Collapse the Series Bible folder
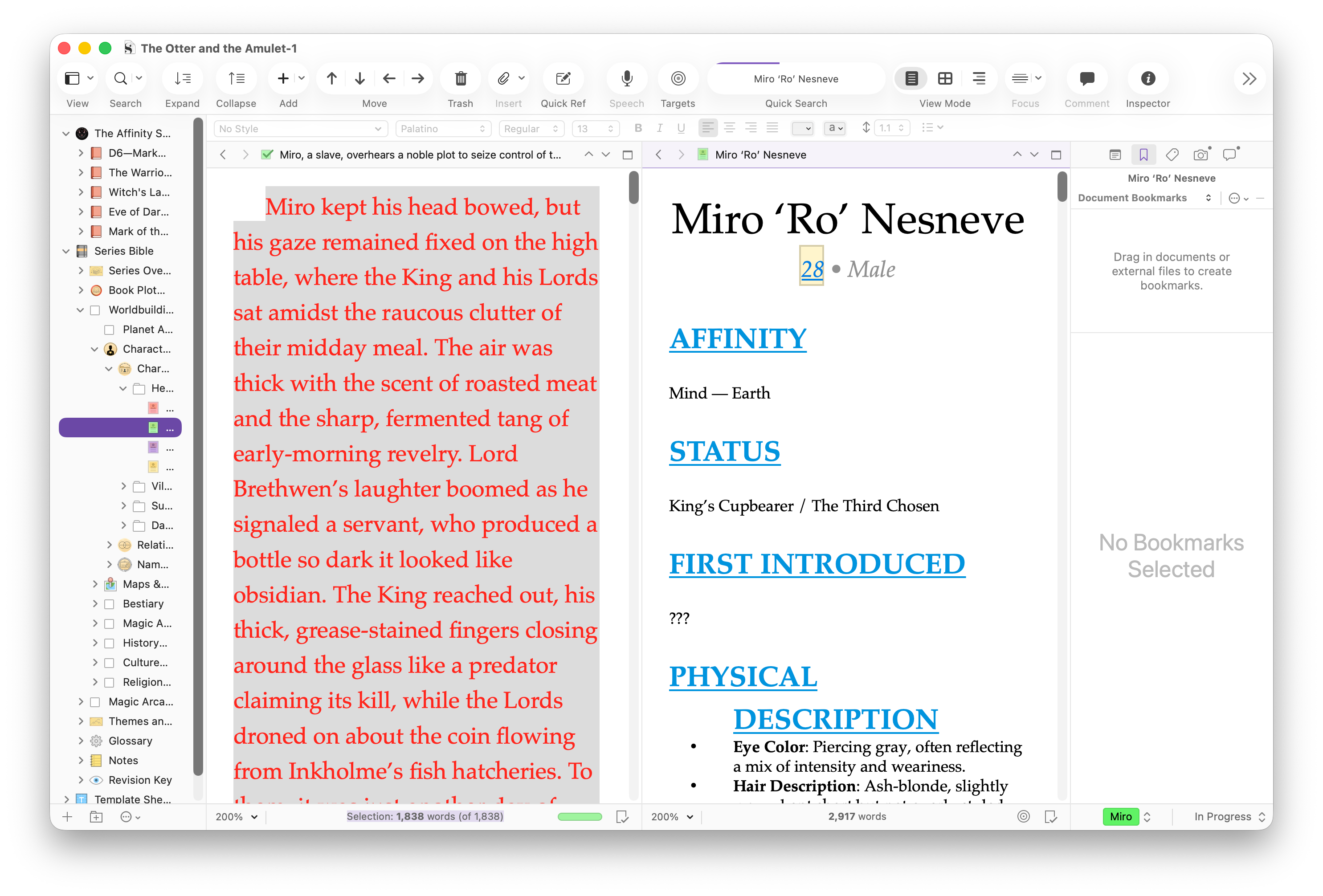The width and height of the screenshot is (1323, 896). (66, 251)
